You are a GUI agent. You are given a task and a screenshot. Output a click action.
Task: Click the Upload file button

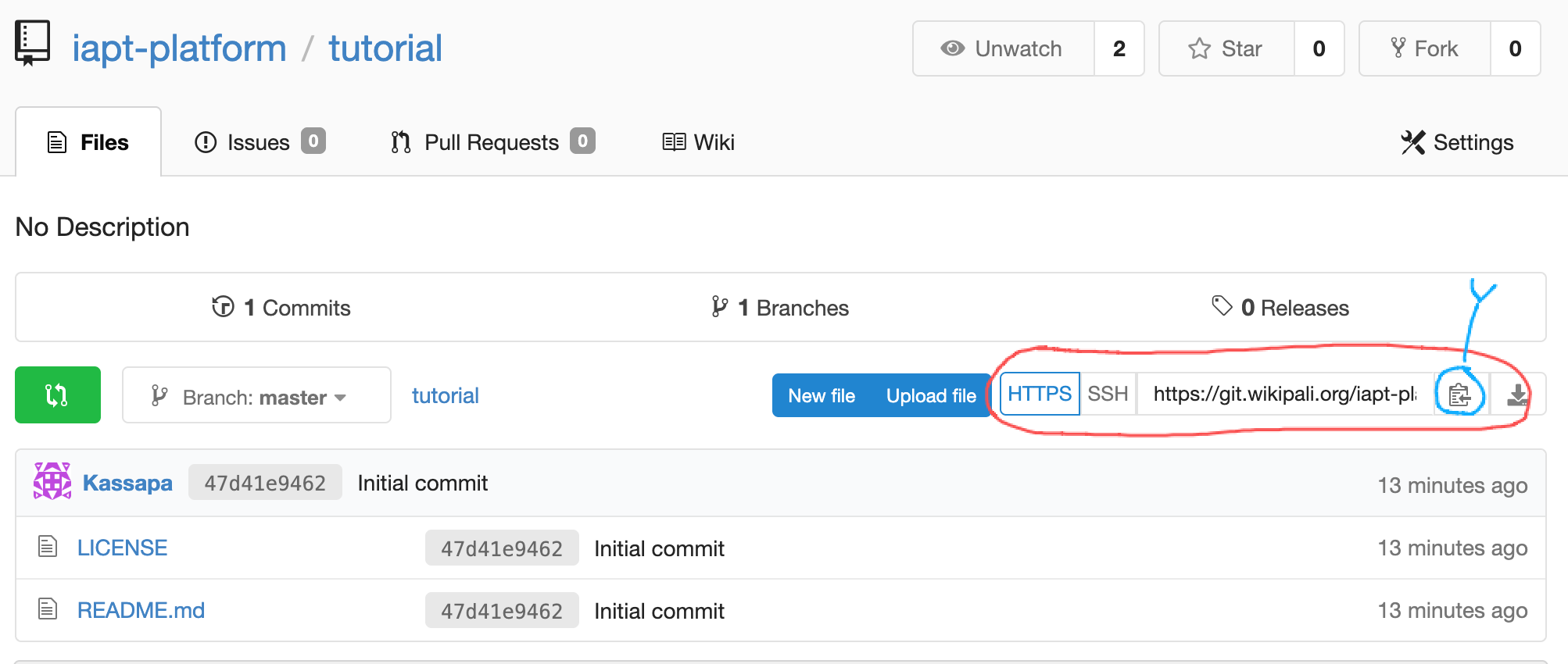click(930, 396)
